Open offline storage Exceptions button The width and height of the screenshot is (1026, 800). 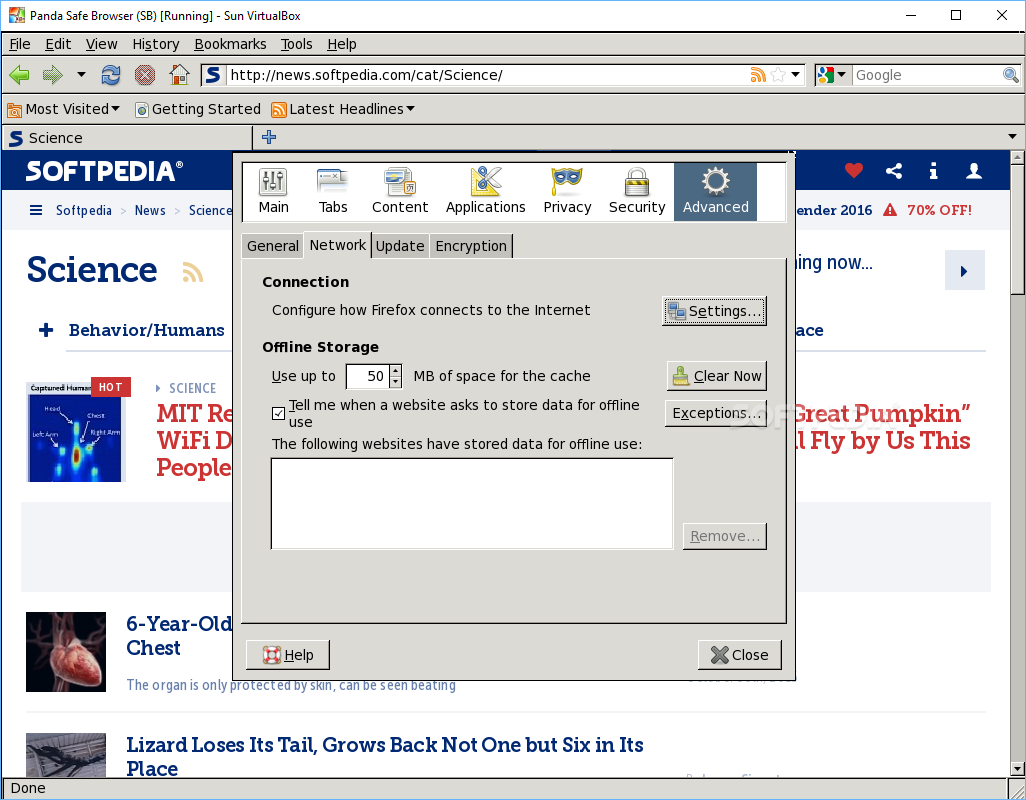click(716, 413)
